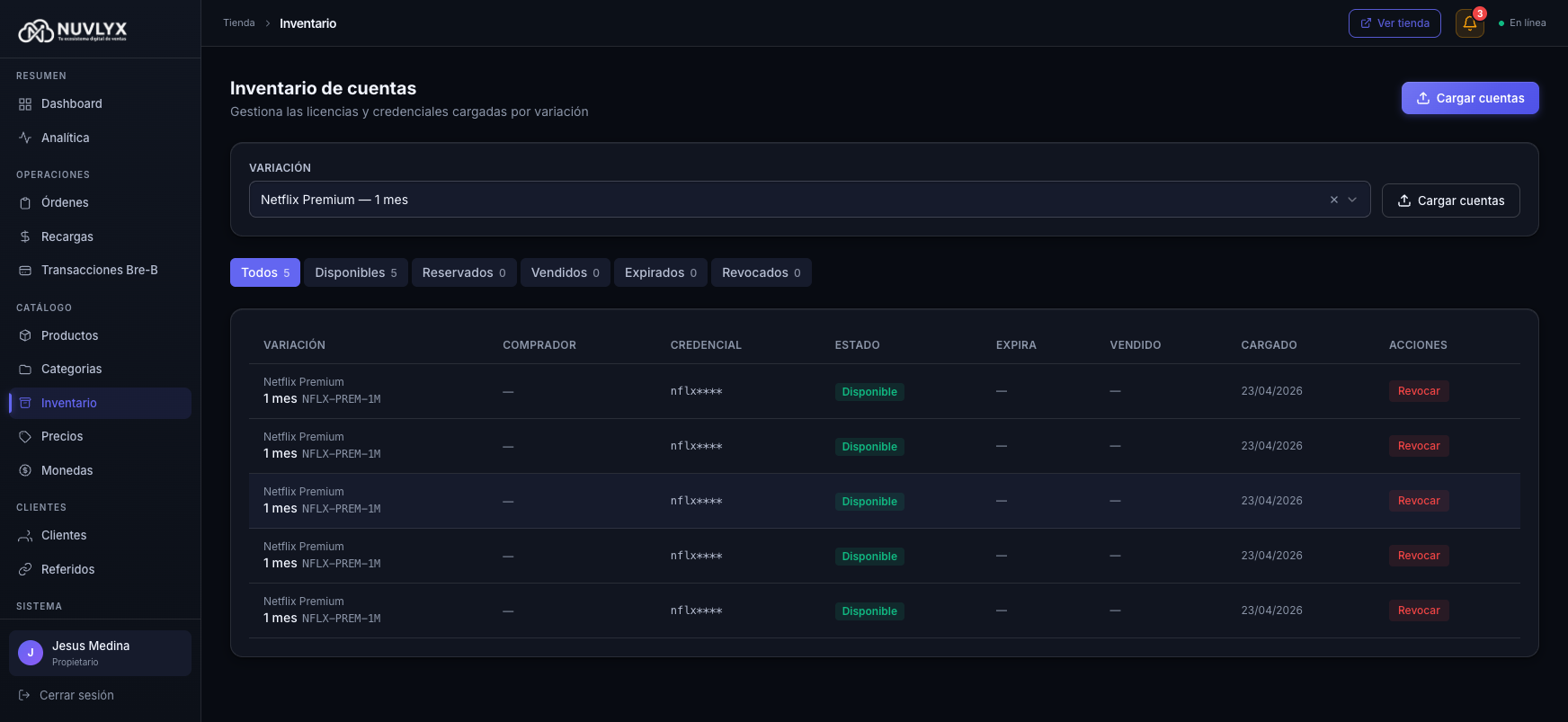Open the Netflix Premium — 1 mes selector
1568x722 pixels.
pyautogui.click(x=809, y=200)
